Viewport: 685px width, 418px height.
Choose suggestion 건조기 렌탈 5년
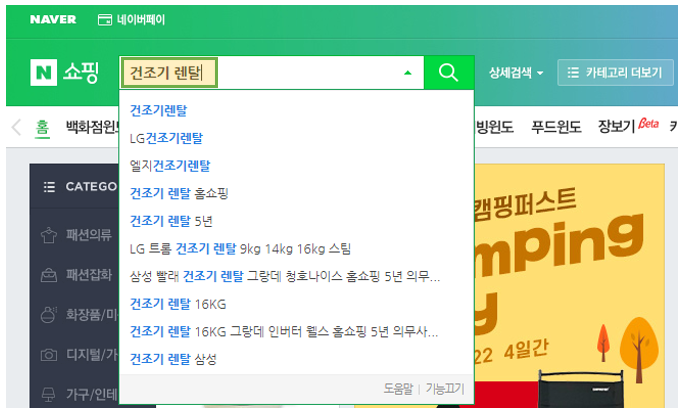pyautogui.click(x=171, y=221)
